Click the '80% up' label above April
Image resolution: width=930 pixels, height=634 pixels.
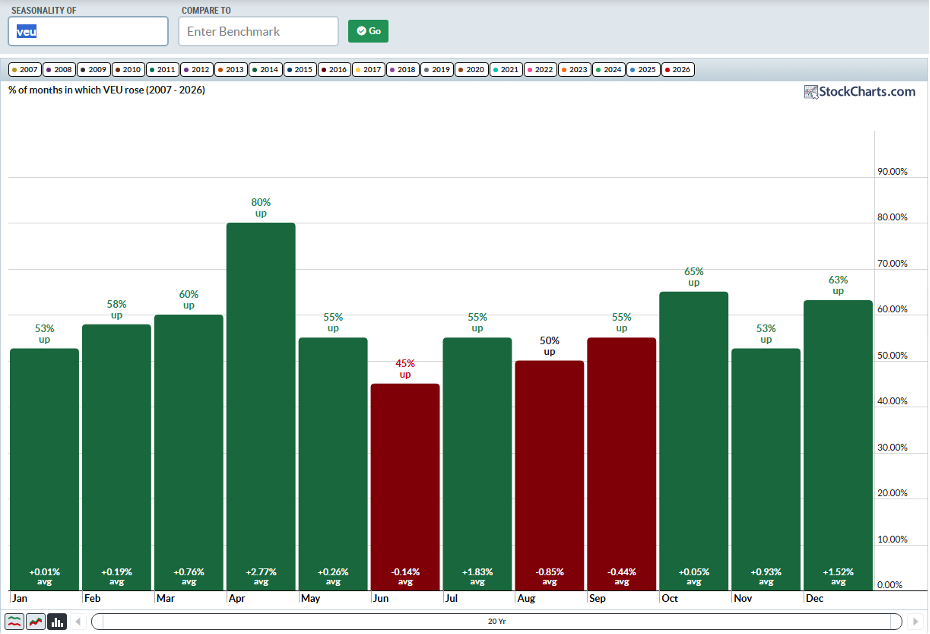click(x=261, y=208)
